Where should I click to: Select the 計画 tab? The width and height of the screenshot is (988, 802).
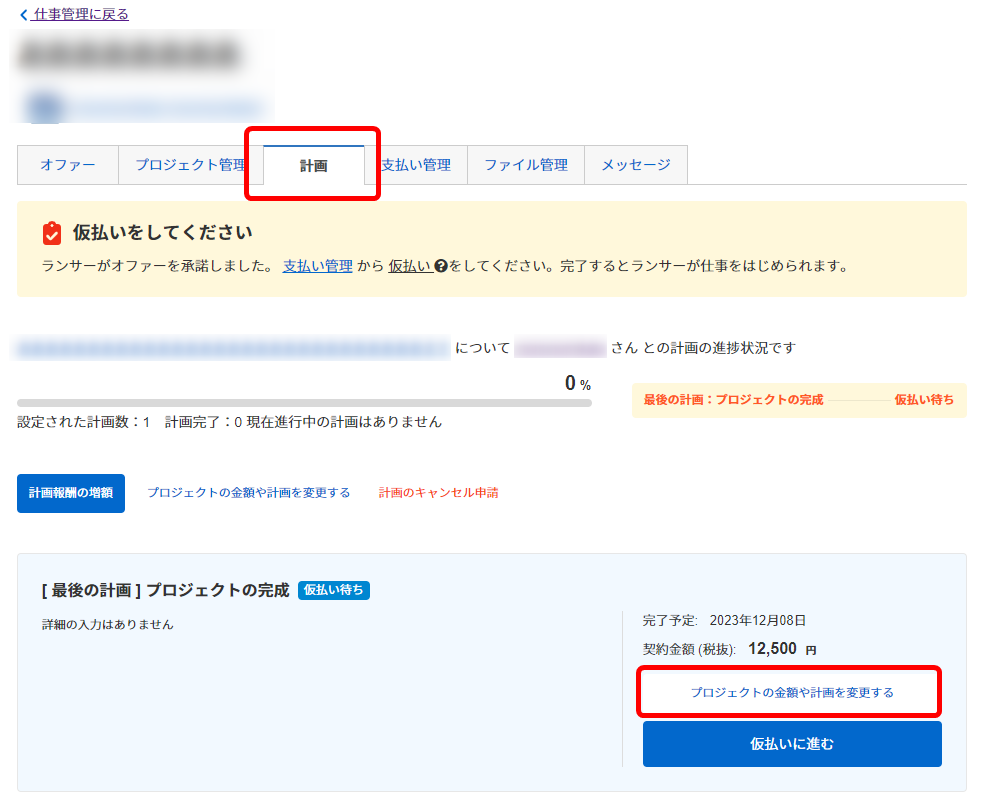[x=314, y=166]
